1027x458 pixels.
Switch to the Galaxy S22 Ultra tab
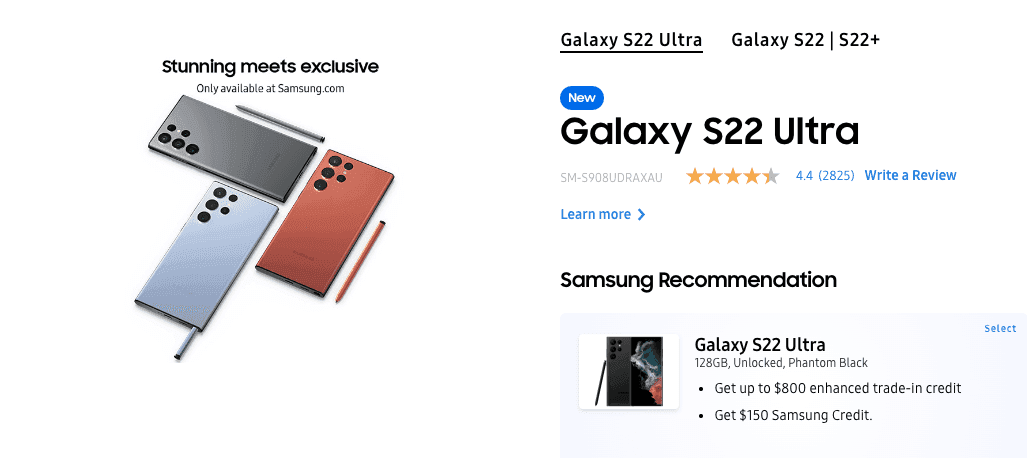pos(631,40)
